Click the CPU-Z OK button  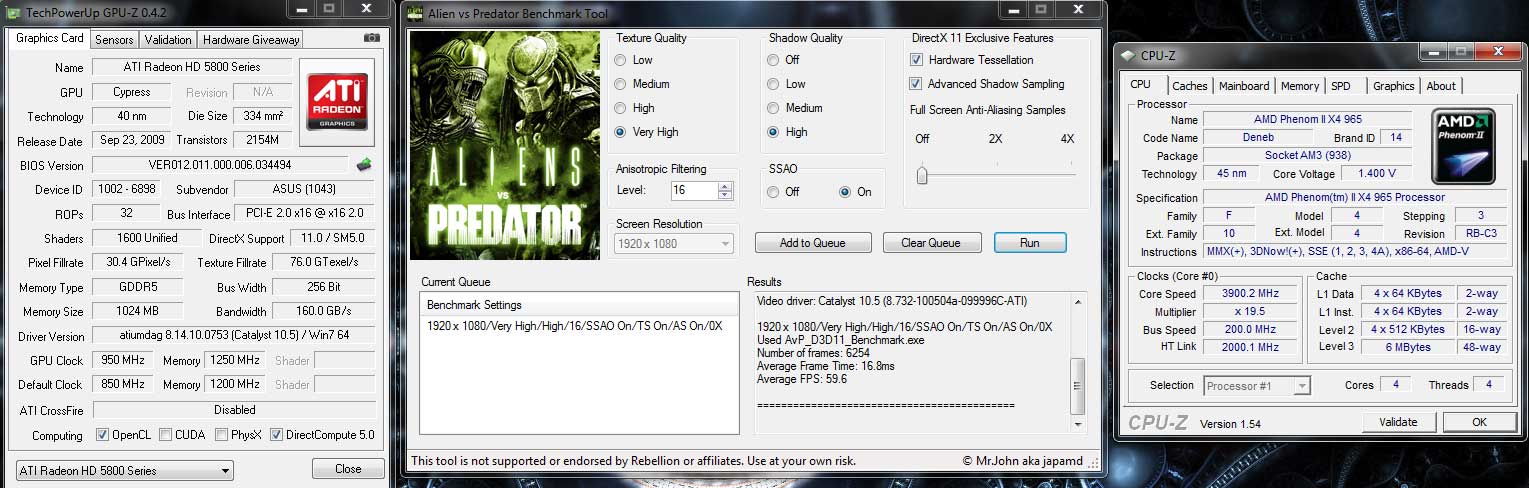[x=1479, y=422]
